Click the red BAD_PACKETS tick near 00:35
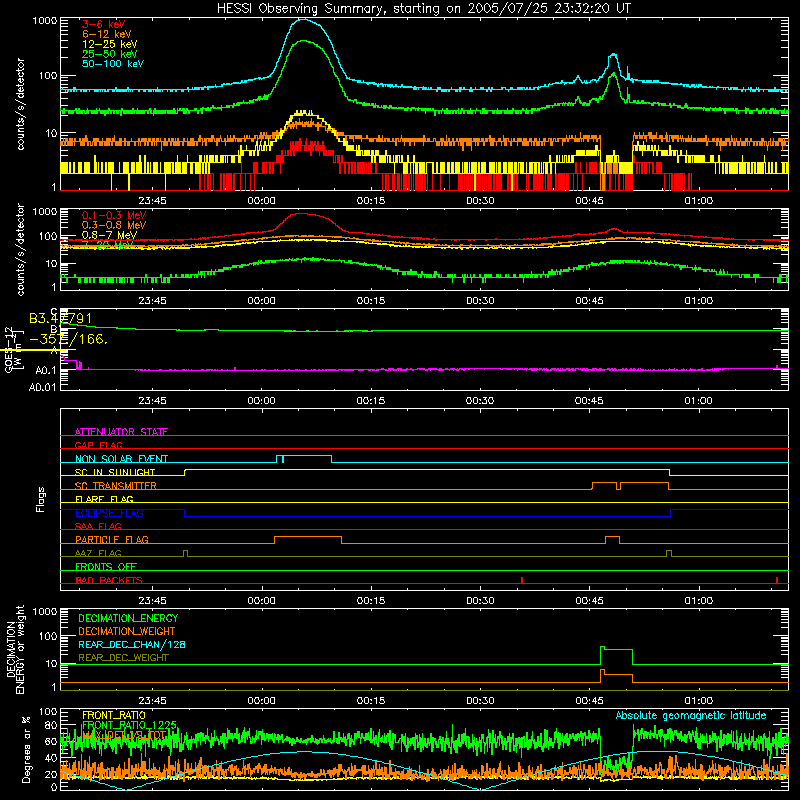Screen dimensions: 800x800 coord(522,580)
